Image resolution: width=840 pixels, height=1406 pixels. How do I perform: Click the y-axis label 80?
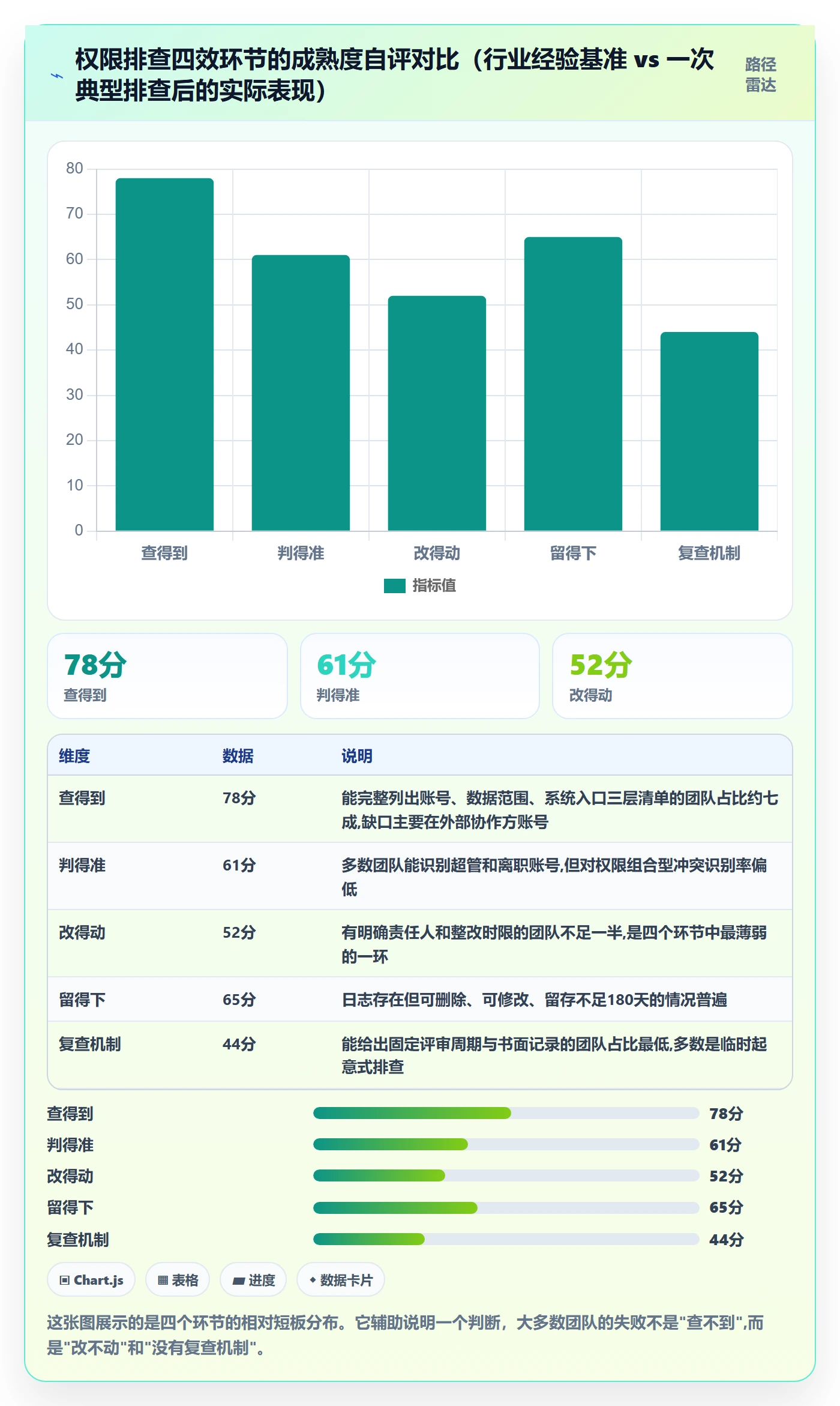[74, 168]
